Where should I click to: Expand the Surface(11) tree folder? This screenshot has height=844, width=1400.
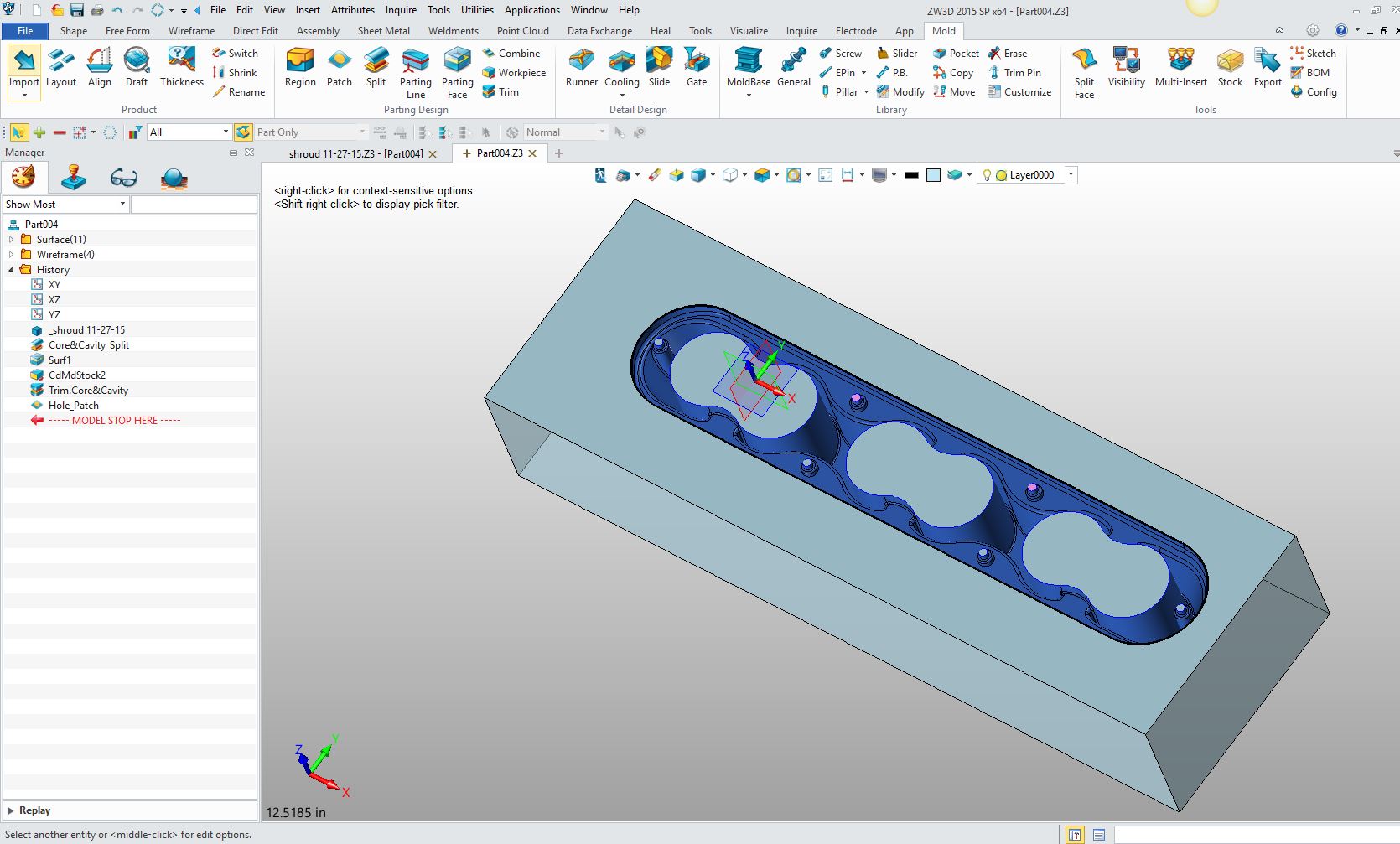coord(11,240)
